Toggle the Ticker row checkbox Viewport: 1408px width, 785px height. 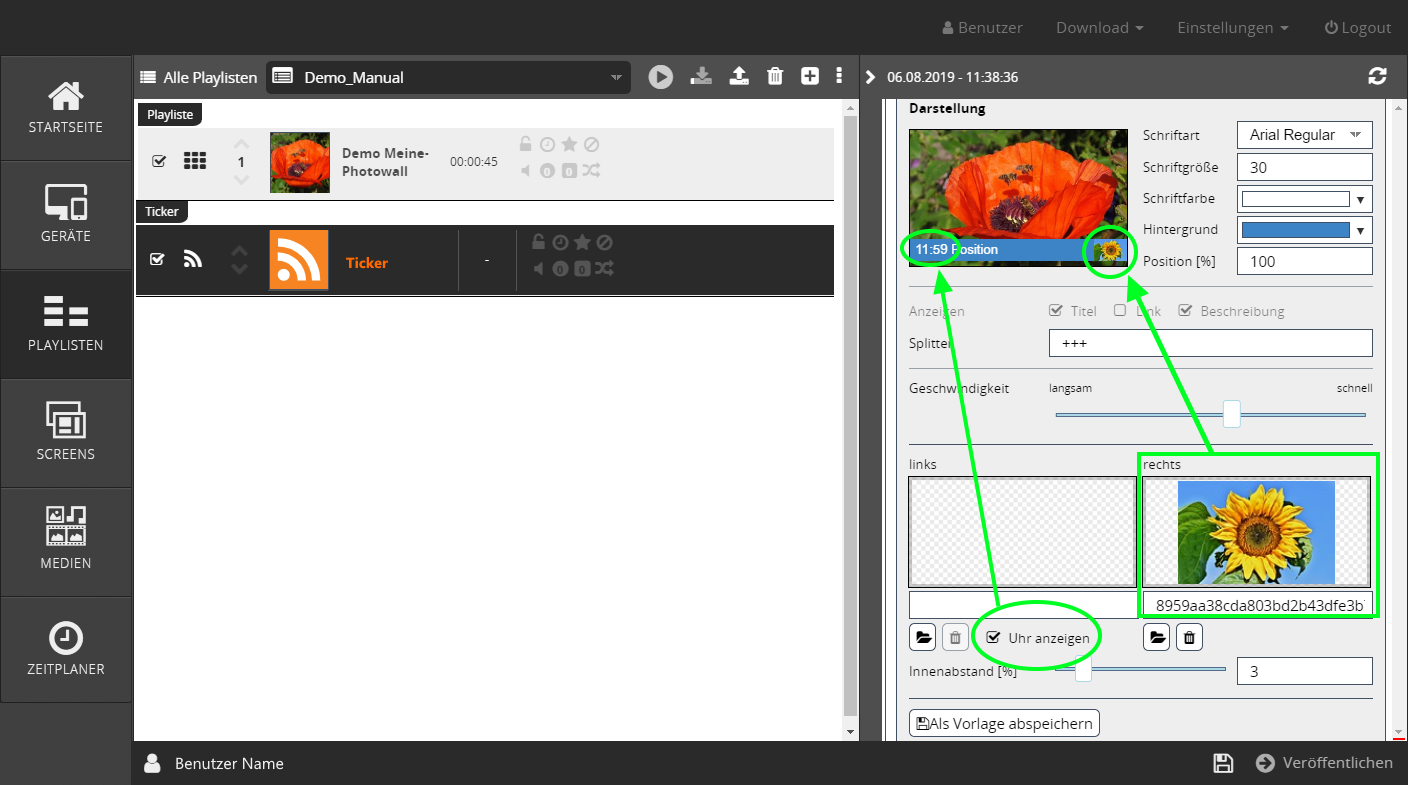point(157,259)
